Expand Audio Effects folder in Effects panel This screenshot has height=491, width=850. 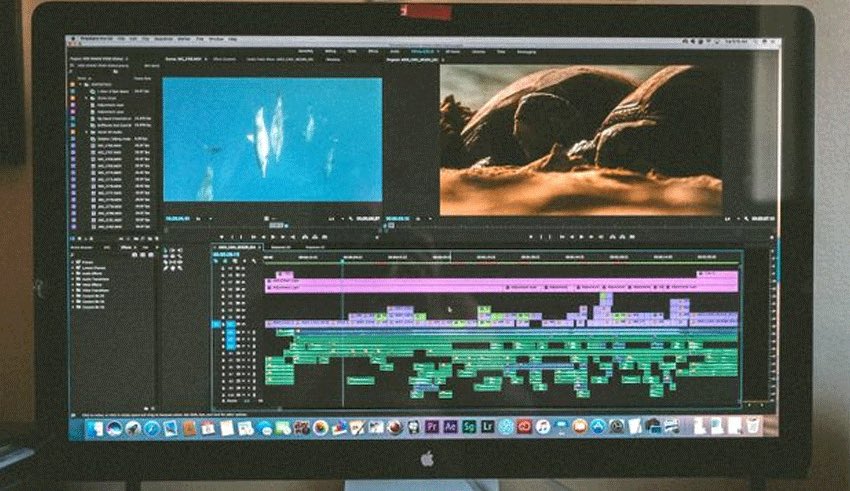coord(72,274)
